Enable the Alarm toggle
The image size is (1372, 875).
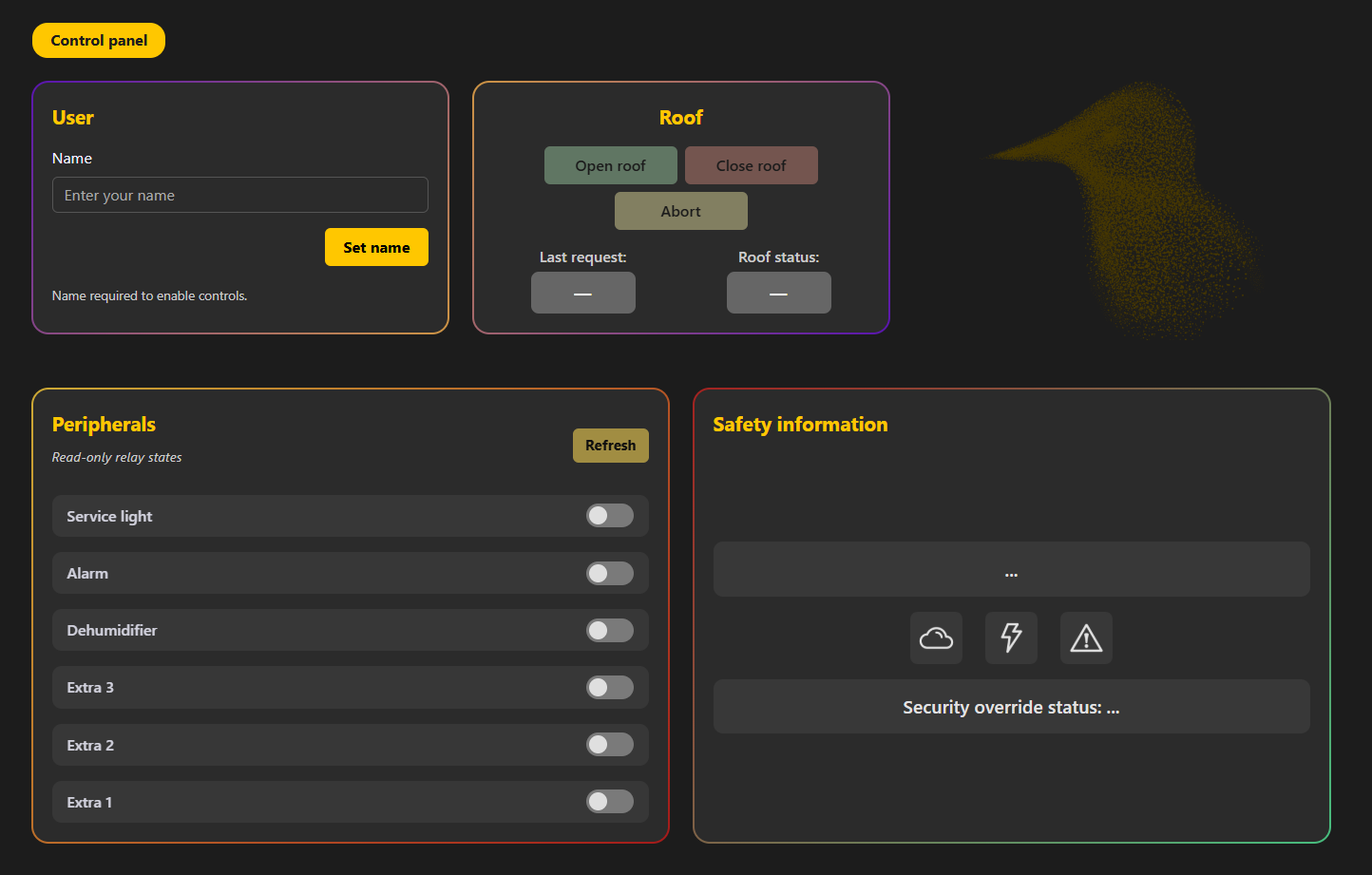pyautogui.click(x=609, y=573)
